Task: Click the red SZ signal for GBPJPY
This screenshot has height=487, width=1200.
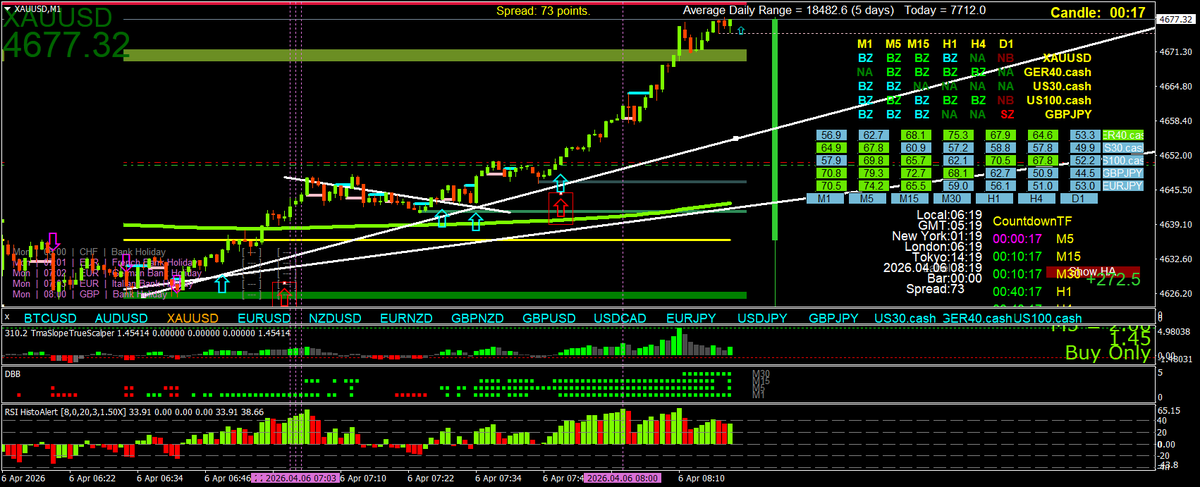Action: 1007,115
